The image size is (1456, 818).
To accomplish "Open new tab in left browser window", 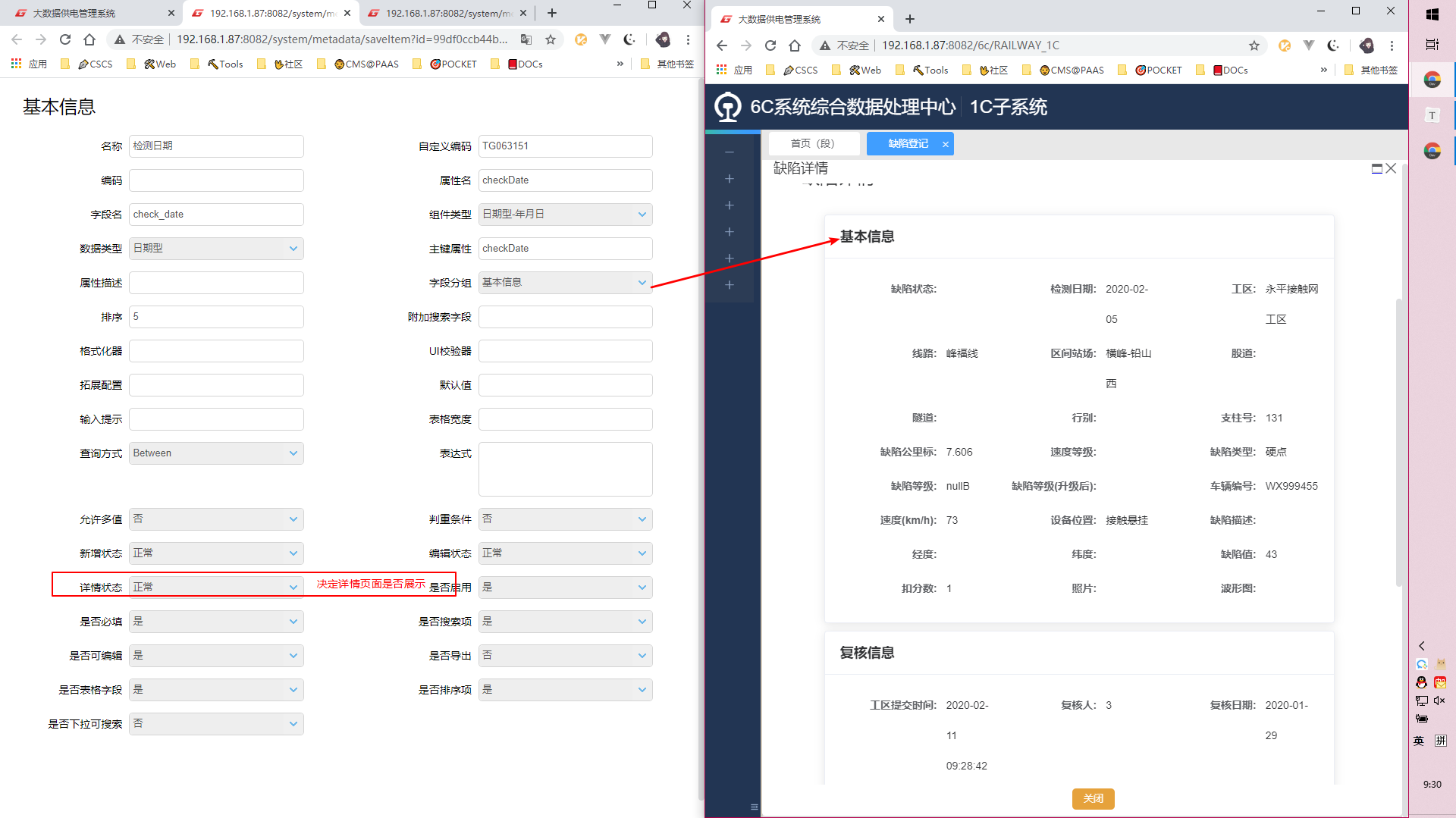I will click(x=552, y=13).
